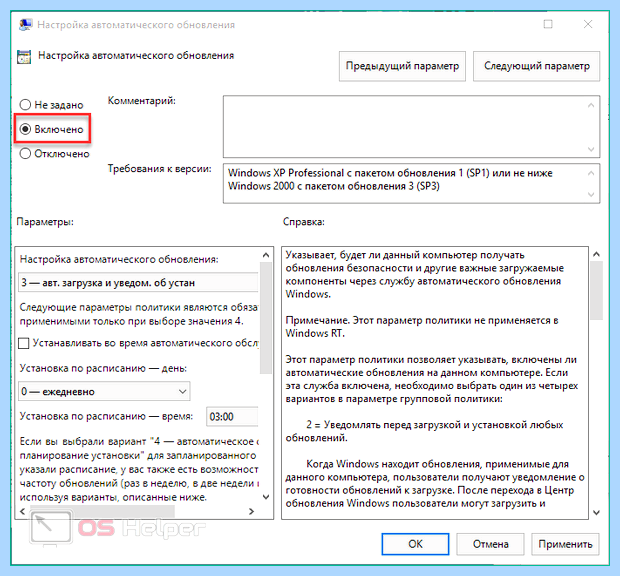Select the "Не задано" radio button
The width and height of the screenshot is (620, 576).
pos(25,105)
